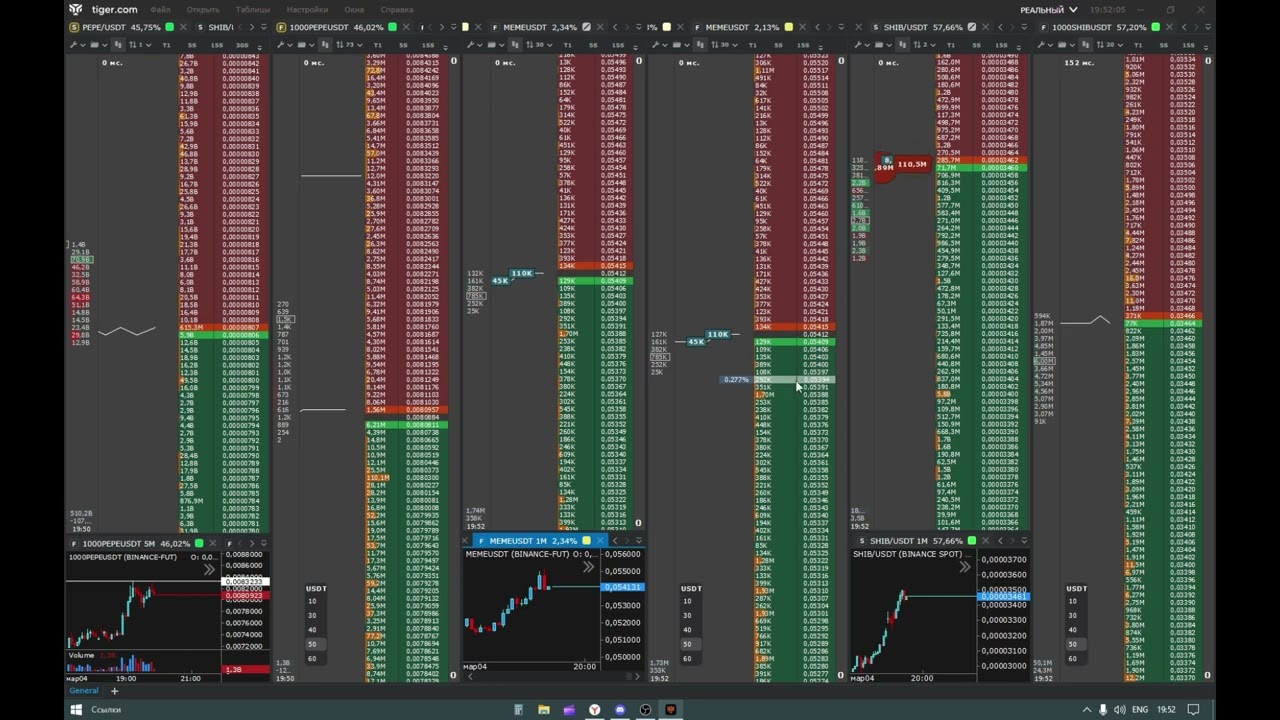The width and height of the screenshot is (1280, 720).
Task: Click the yellow link color on MEMEUSDT 2,13% tab
Action: (x=789, y=27)
